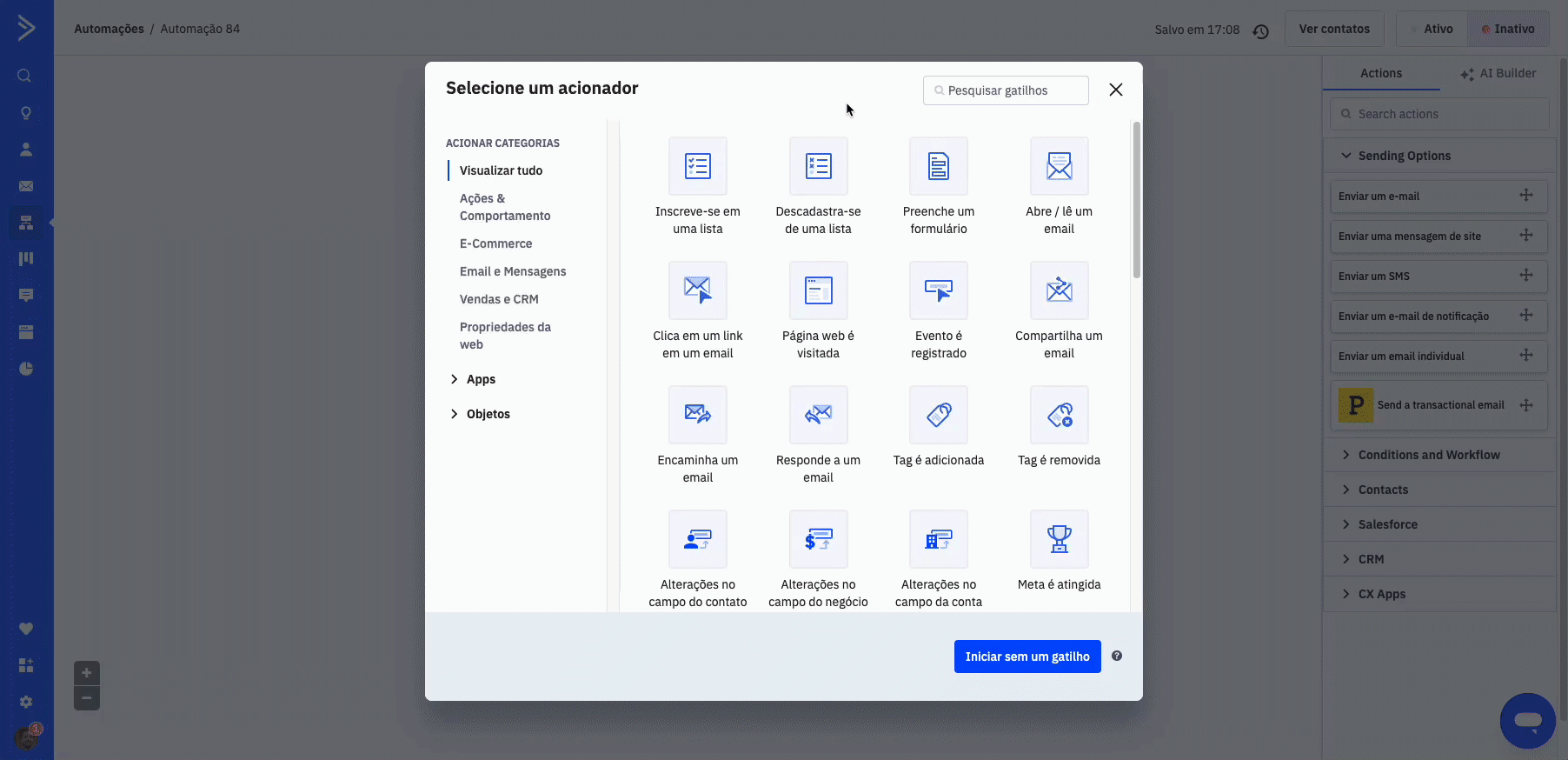Set automation status to Ativo
Image resolution: width=1568 pixels, height=760 pixels.
1432,29
